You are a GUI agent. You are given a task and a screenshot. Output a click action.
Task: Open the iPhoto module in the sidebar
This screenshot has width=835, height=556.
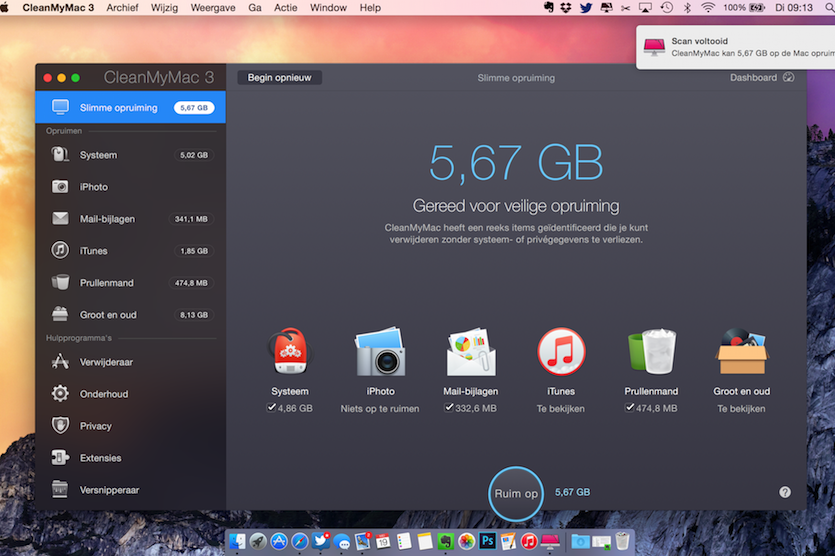(x=130, y=187)
